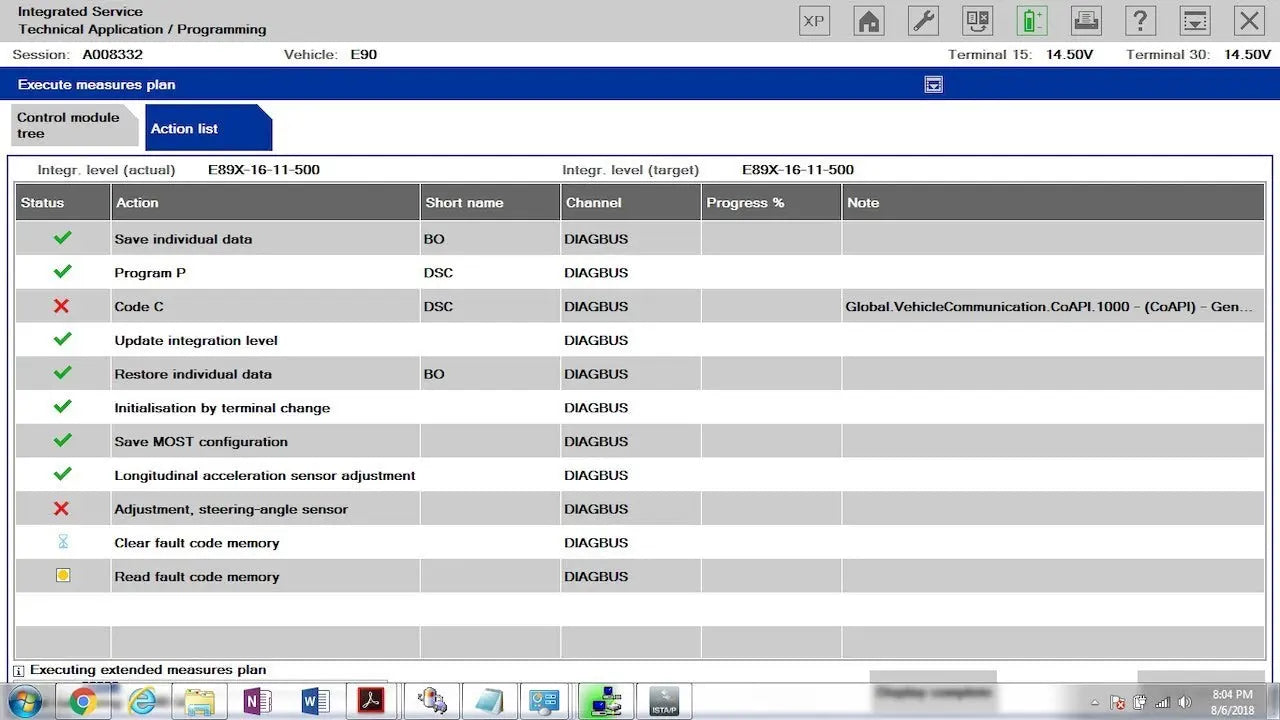Open the printer icon in toolbar
Viewport: 1280px width, 720px height.
pos(1086,21)
